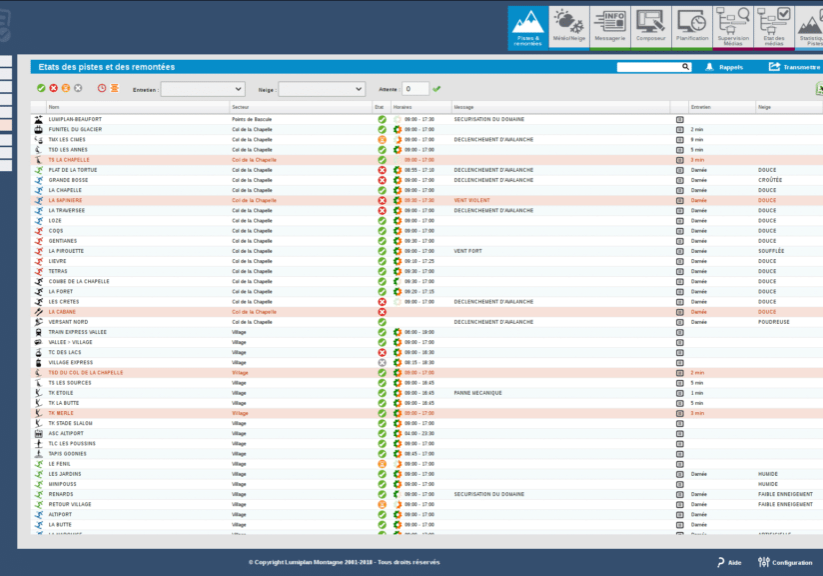
Task: Click the message icon for RENARDS row
Action: (x=680, y=495)
